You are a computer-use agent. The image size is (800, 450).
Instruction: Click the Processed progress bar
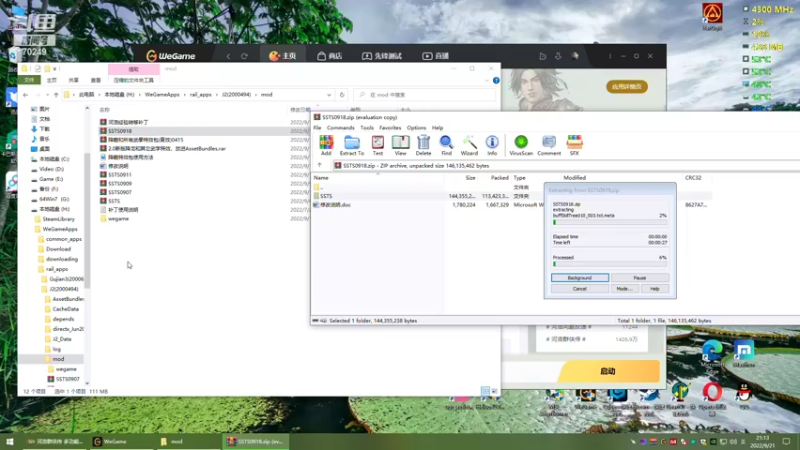610,264
